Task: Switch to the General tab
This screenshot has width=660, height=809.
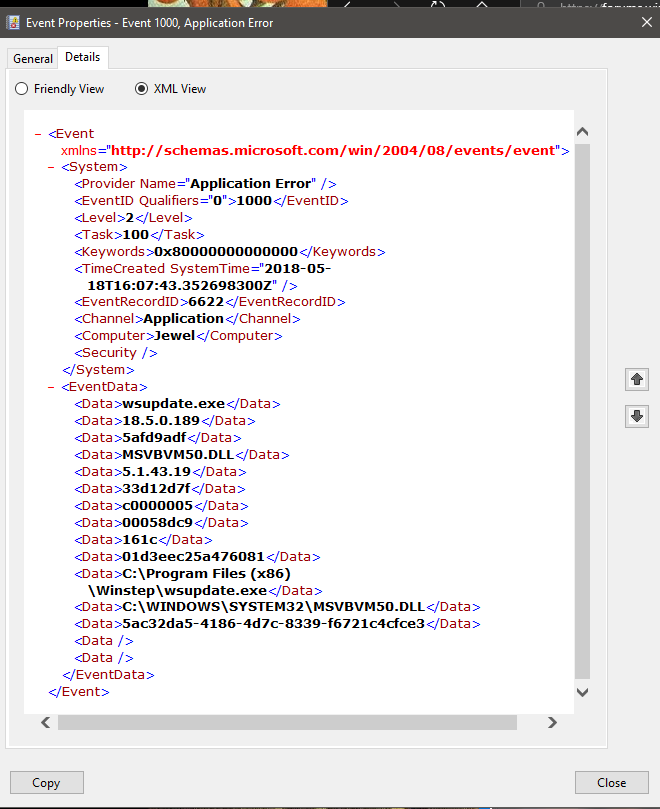Action: [x=33, y=59]
